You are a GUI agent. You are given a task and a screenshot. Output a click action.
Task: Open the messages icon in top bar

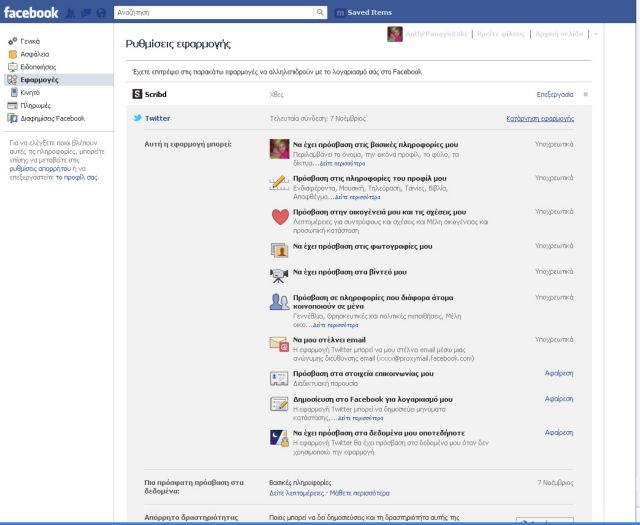pos(87,12)
